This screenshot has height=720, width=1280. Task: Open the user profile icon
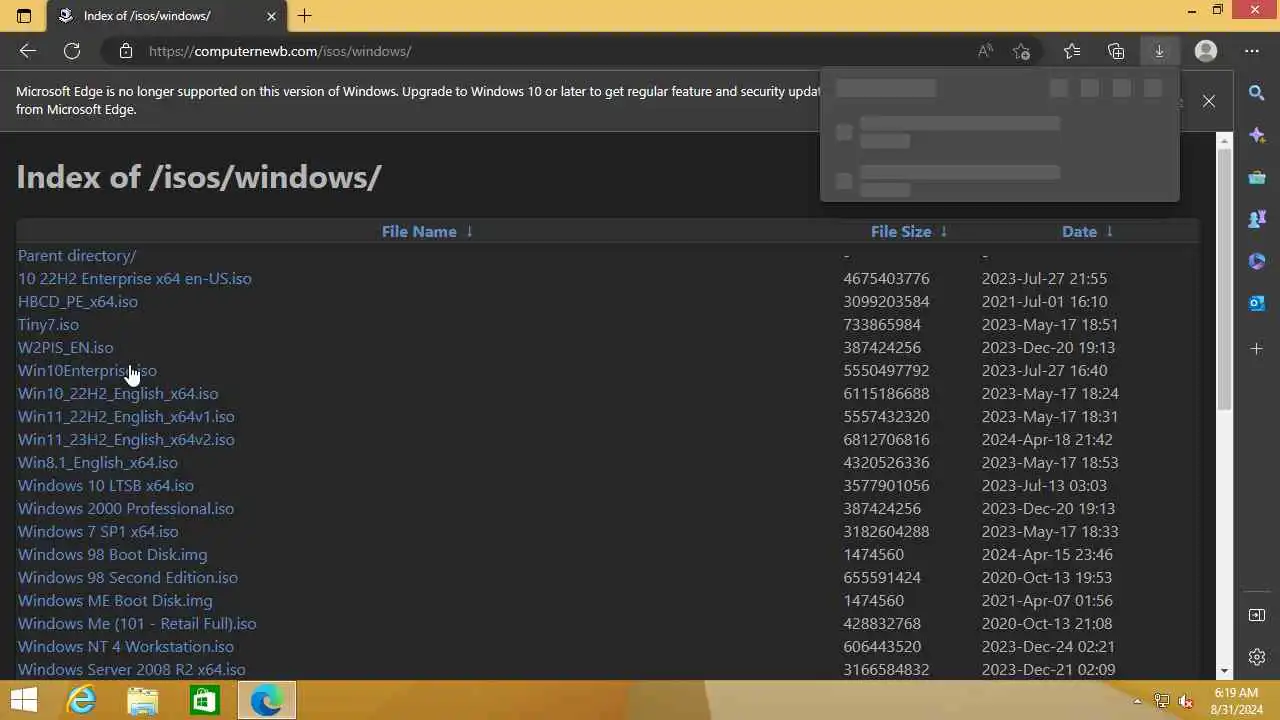click(x=1206, y=51)
